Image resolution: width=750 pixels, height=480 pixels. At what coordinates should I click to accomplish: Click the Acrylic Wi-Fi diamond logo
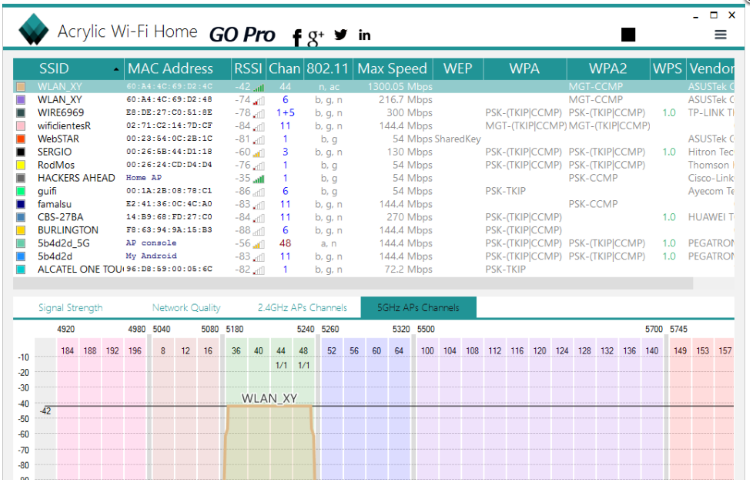[x=33, y=30]
